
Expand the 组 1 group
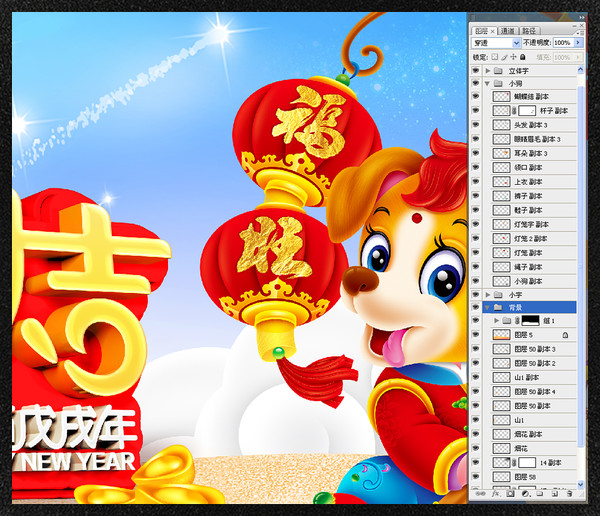pyautogui.click(x=497, y=320)
